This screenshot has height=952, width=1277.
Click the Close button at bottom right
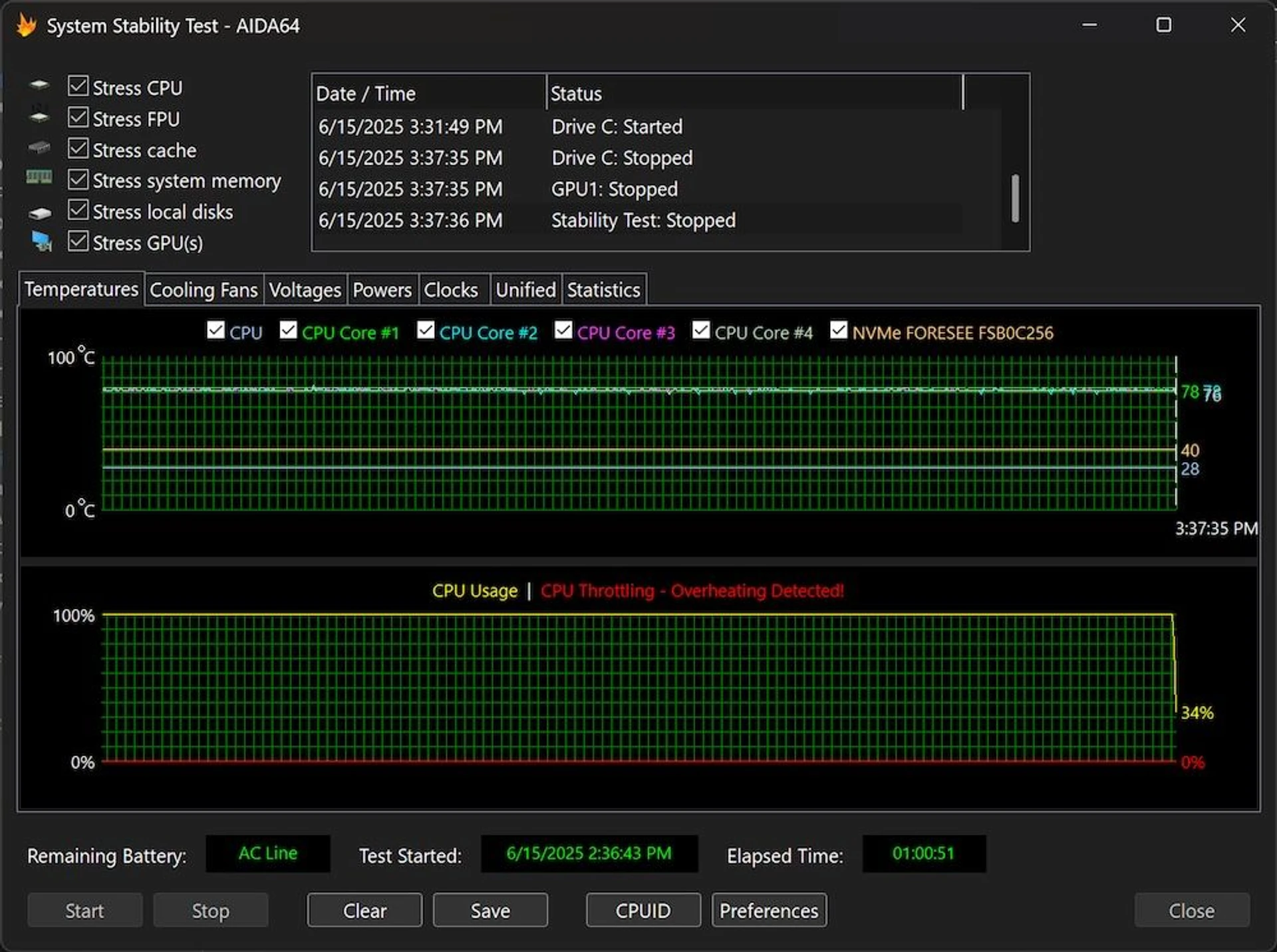pos(1192,910)
